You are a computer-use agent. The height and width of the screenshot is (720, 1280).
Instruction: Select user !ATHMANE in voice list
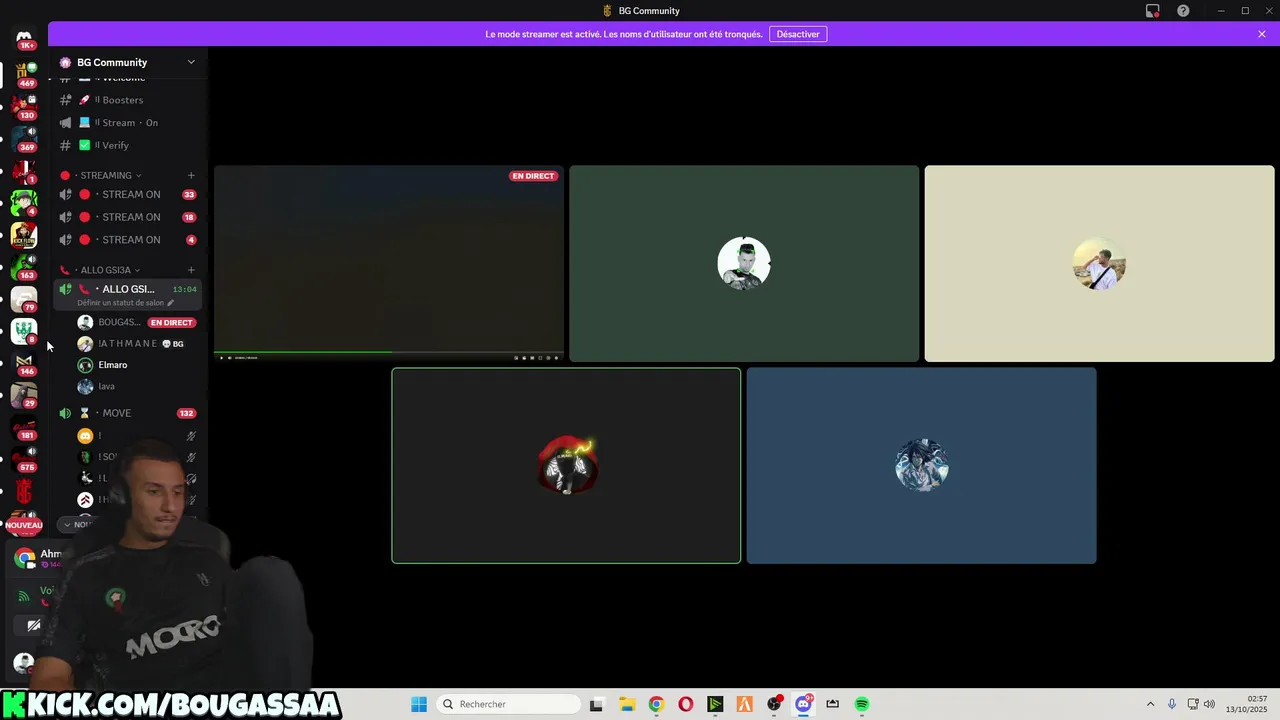click(136, 343)
